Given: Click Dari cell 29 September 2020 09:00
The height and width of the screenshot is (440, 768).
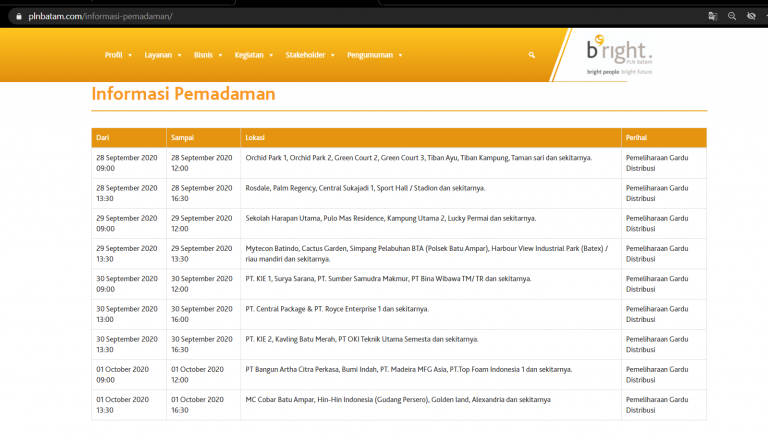Looking at the screenshot, I should click(x=127, y=223).
